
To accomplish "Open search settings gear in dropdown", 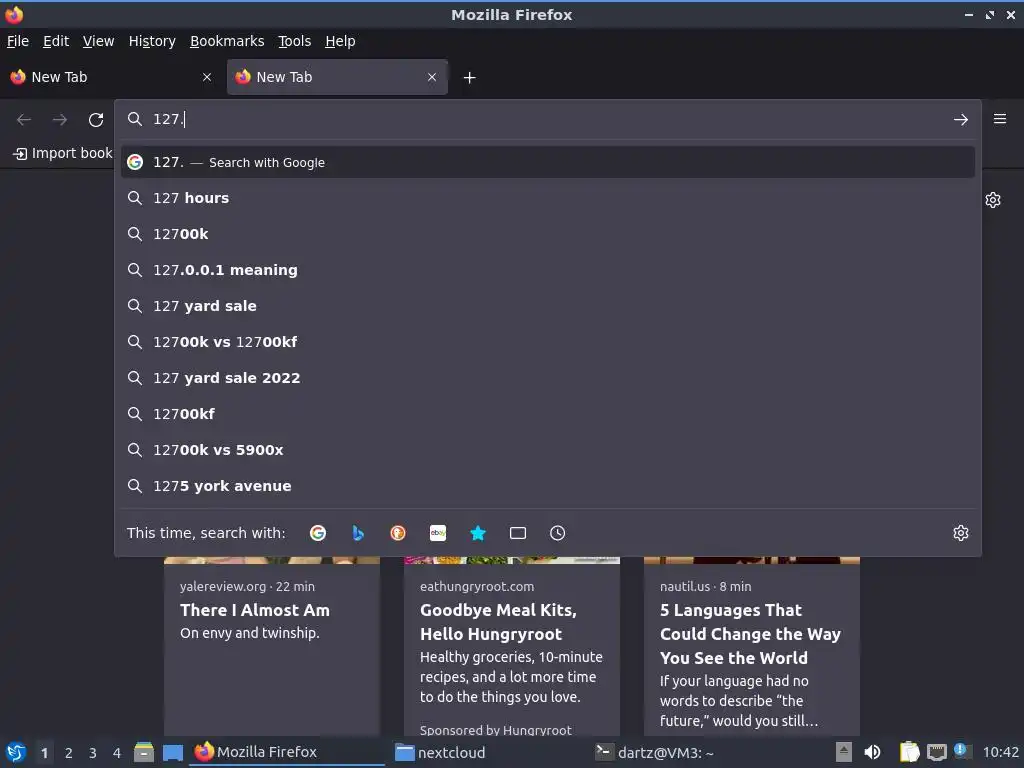I will 960,533.
